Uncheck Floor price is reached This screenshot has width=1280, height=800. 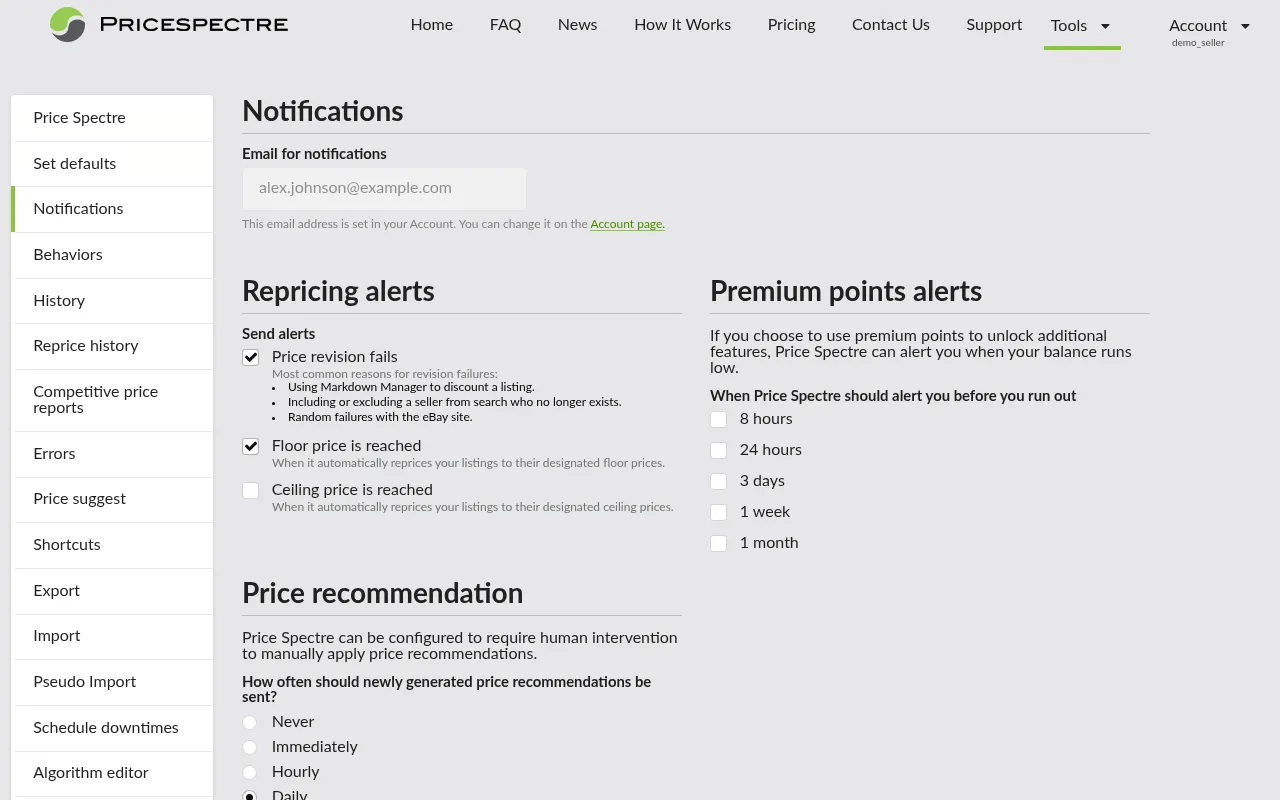pos(250,446)
